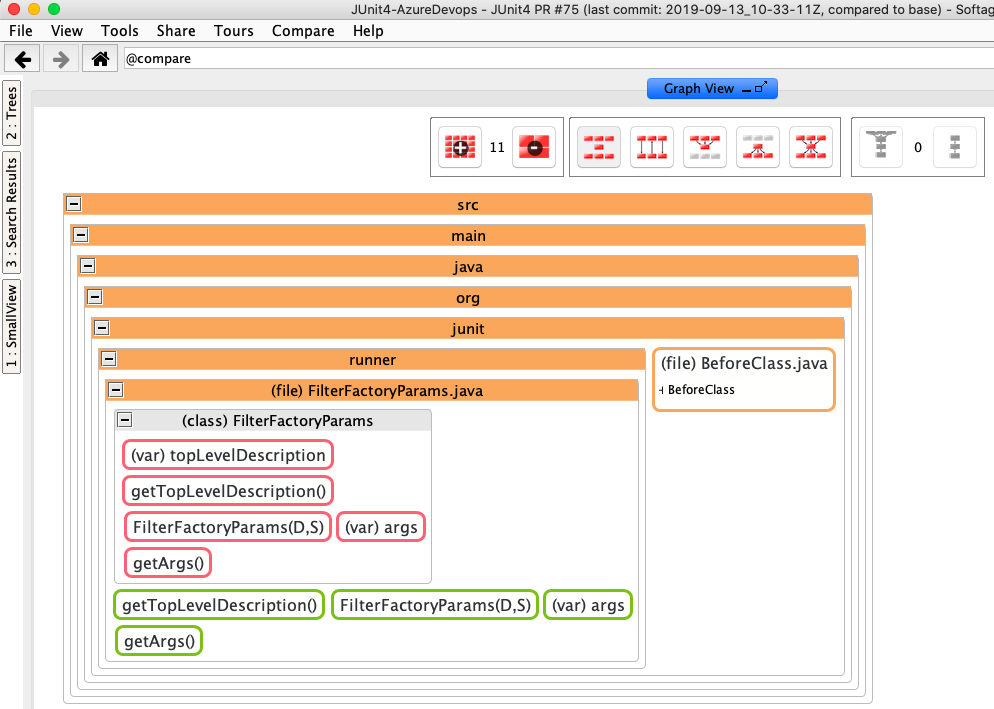Collapse the FilterFactoryParams class box
The image size is (994, 709).
click(x=125, y=421)
